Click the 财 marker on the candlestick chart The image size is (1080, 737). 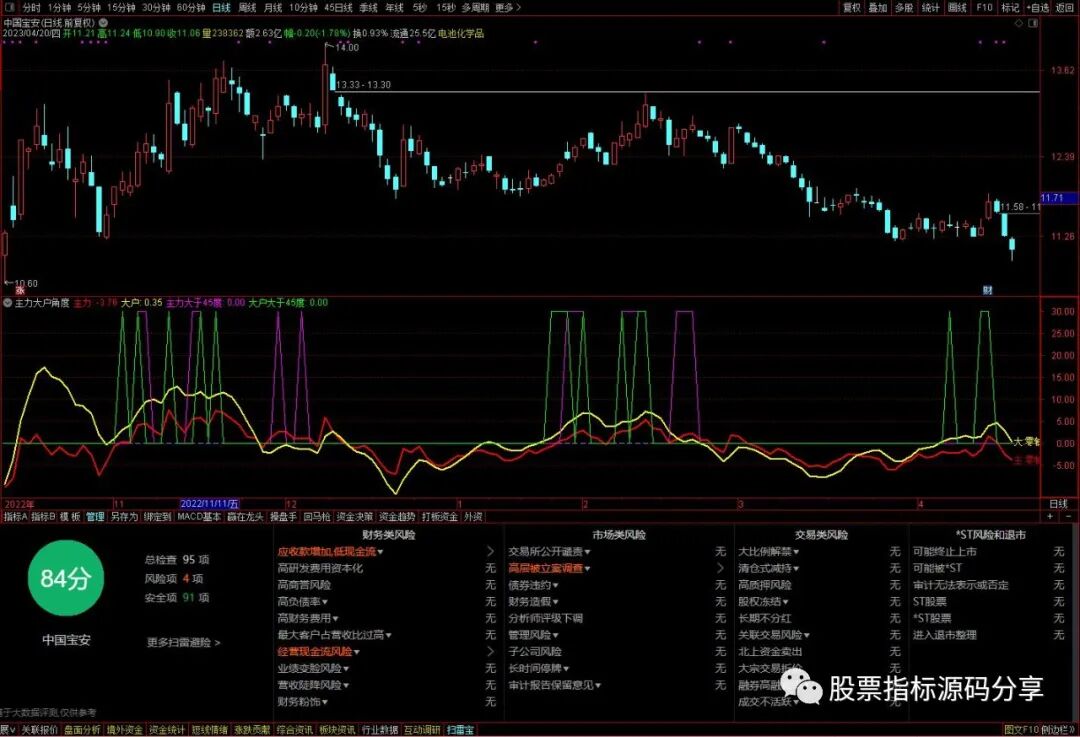[x=987, y=290]
